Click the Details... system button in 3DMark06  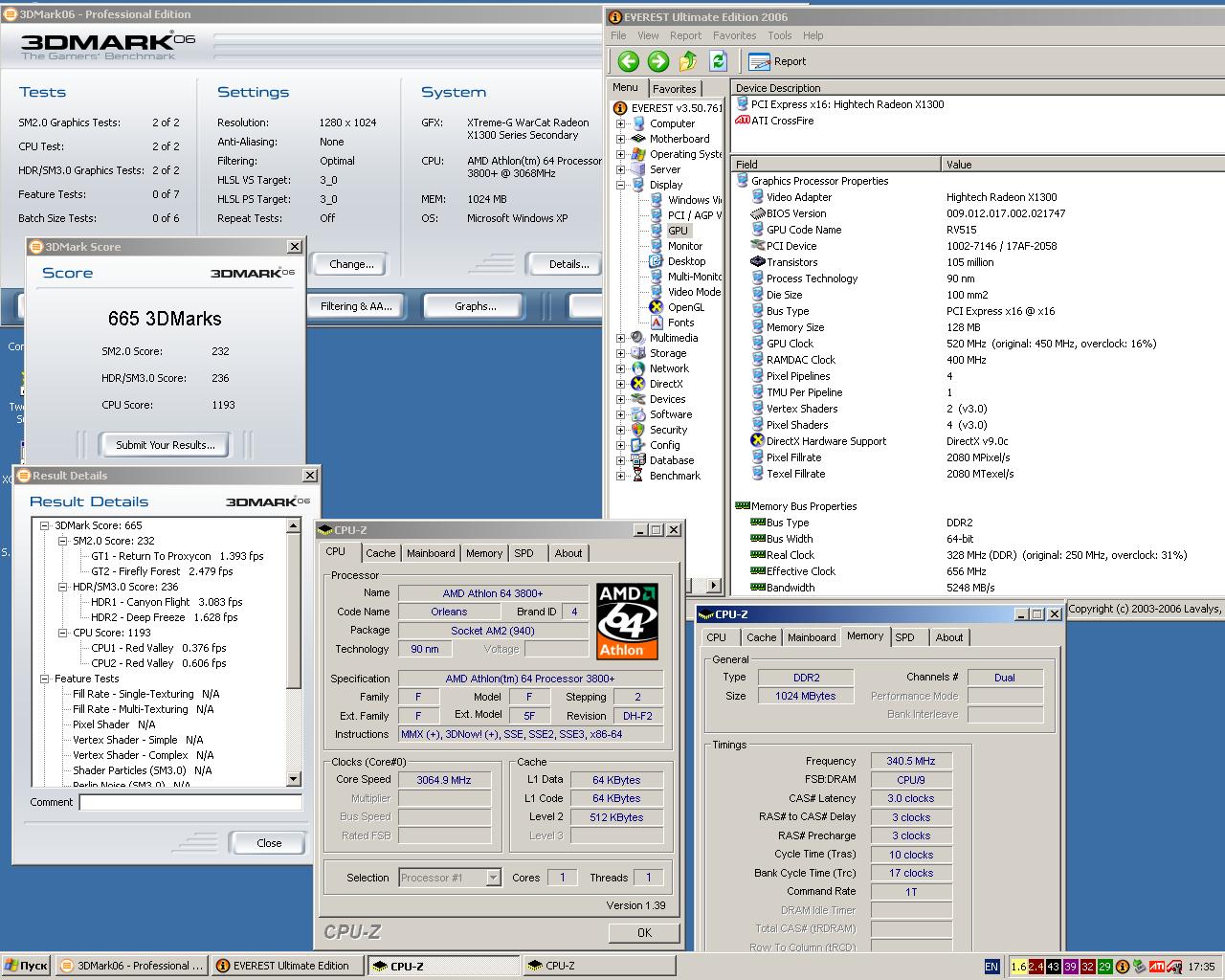(x=568, y=264)
